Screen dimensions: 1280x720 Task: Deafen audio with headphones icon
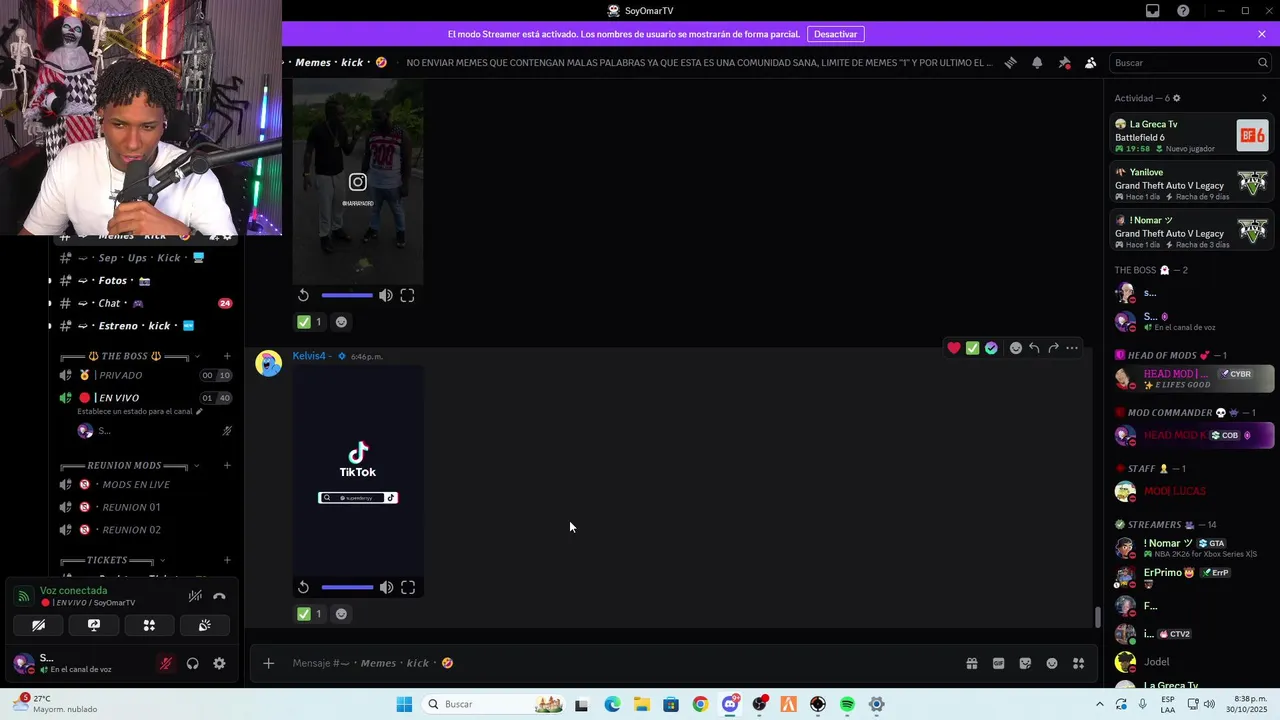coord(192,663)
